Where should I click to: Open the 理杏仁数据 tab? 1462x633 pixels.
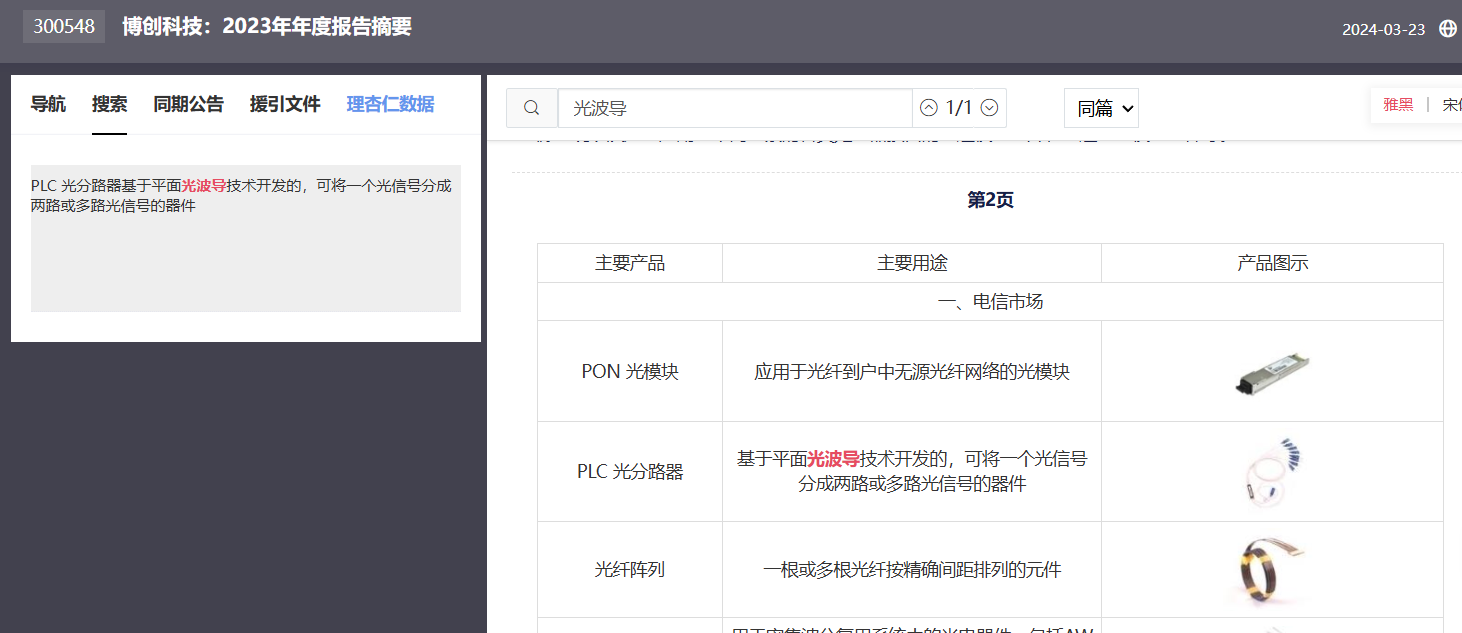390,104
